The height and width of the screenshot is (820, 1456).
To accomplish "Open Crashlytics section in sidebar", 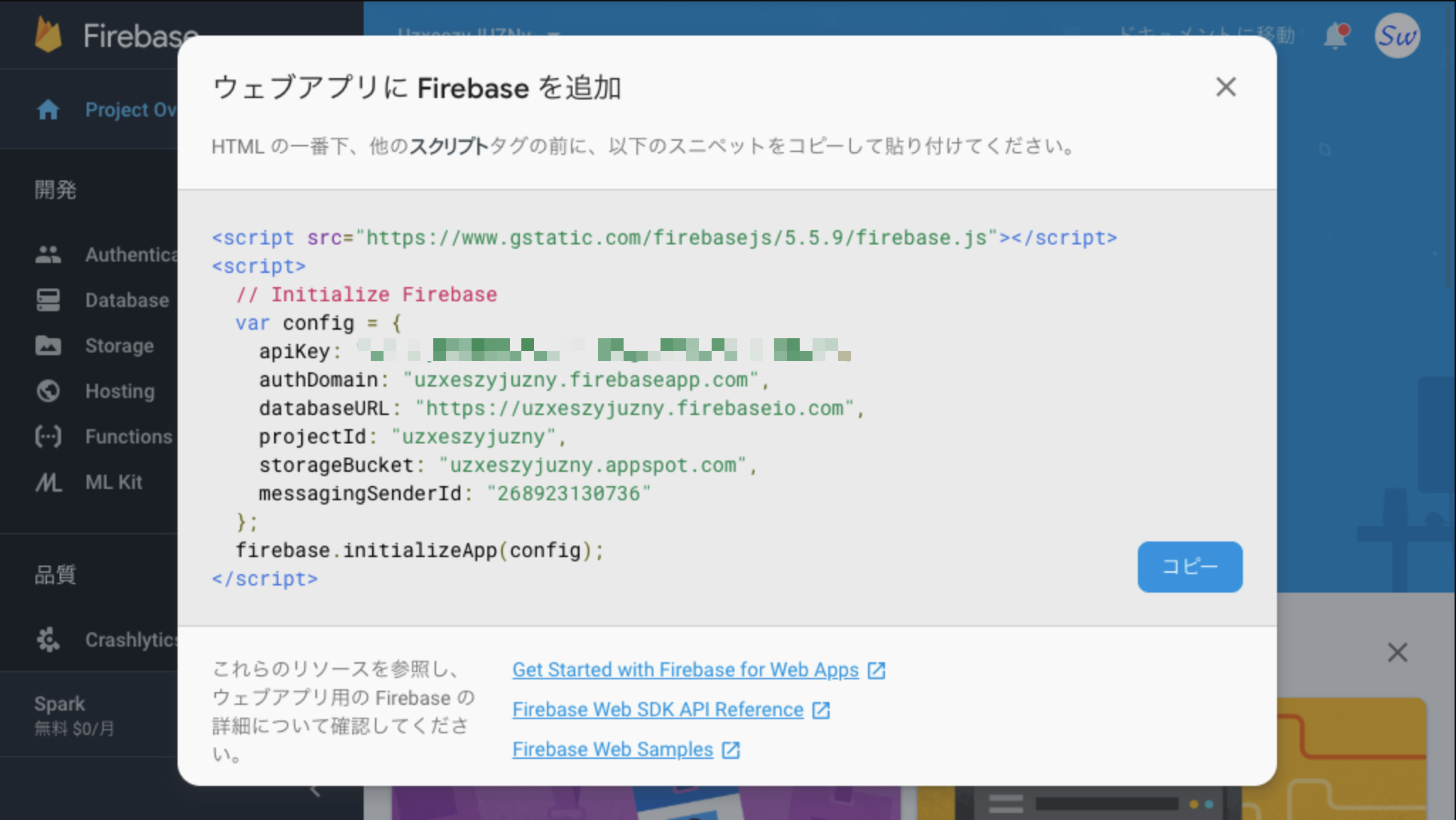I will click(131, 640).
